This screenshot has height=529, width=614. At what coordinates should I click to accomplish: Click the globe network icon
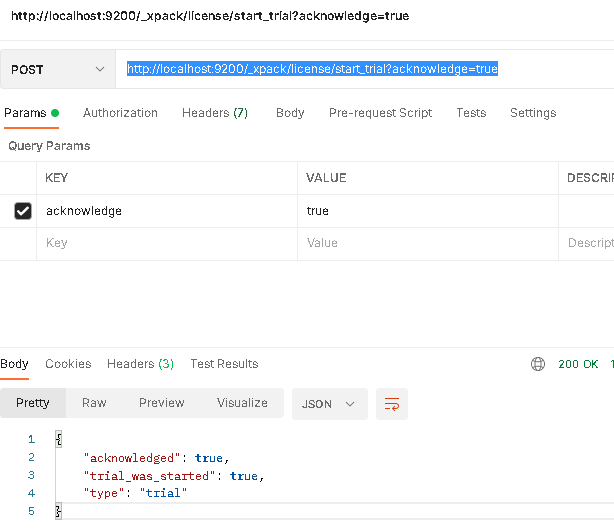[x=538, y=364]
